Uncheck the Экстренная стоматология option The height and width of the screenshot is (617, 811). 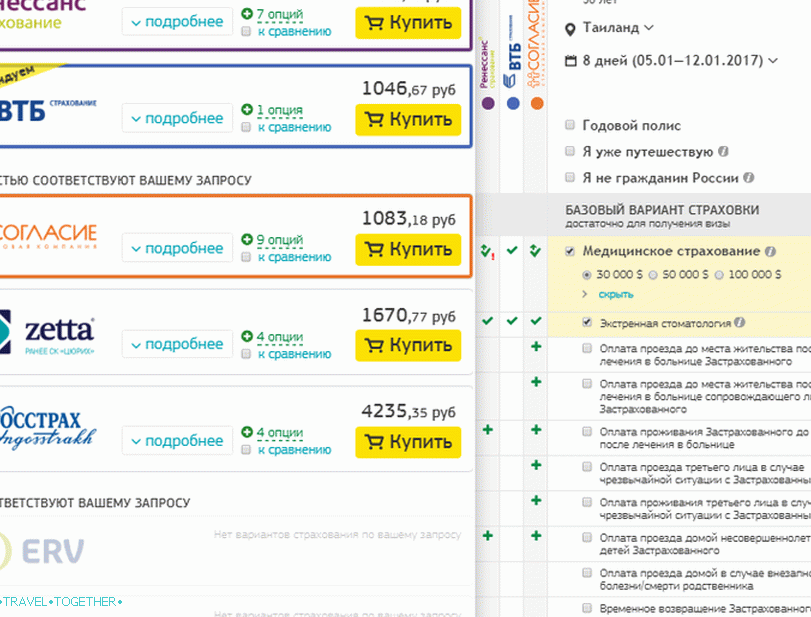587,323
